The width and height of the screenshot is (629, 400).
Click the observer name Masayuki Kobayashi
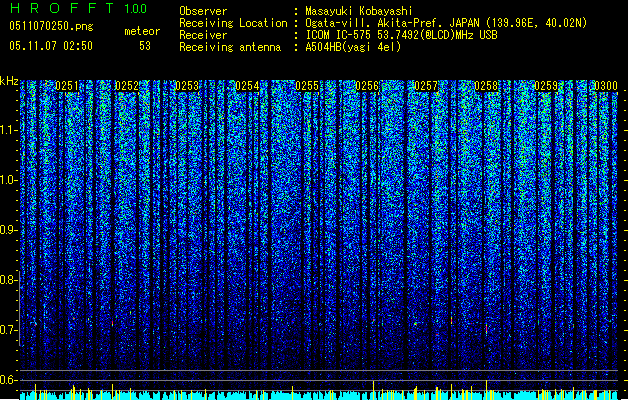[359, 11]
